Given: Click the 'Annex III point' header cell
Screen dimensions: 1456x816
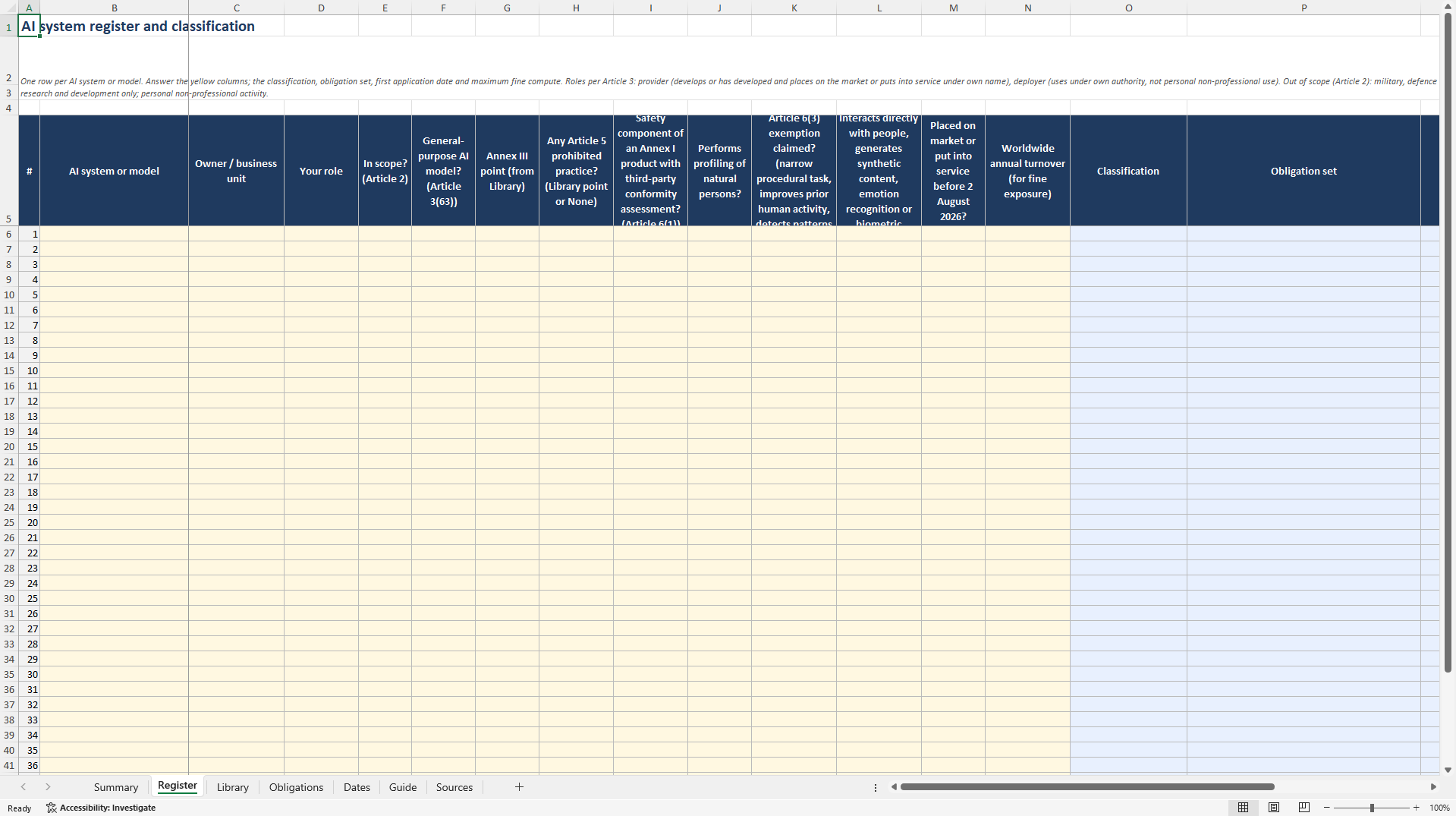Looking at the screenshot, I should tap(507, 171).
